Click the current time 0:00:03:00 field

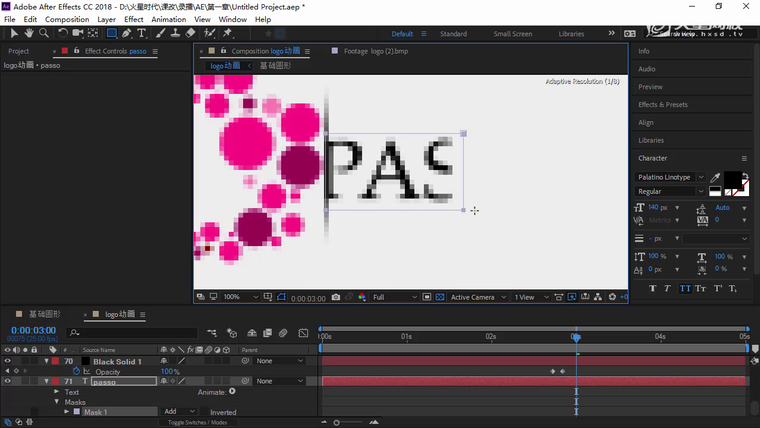coord(33,330)
